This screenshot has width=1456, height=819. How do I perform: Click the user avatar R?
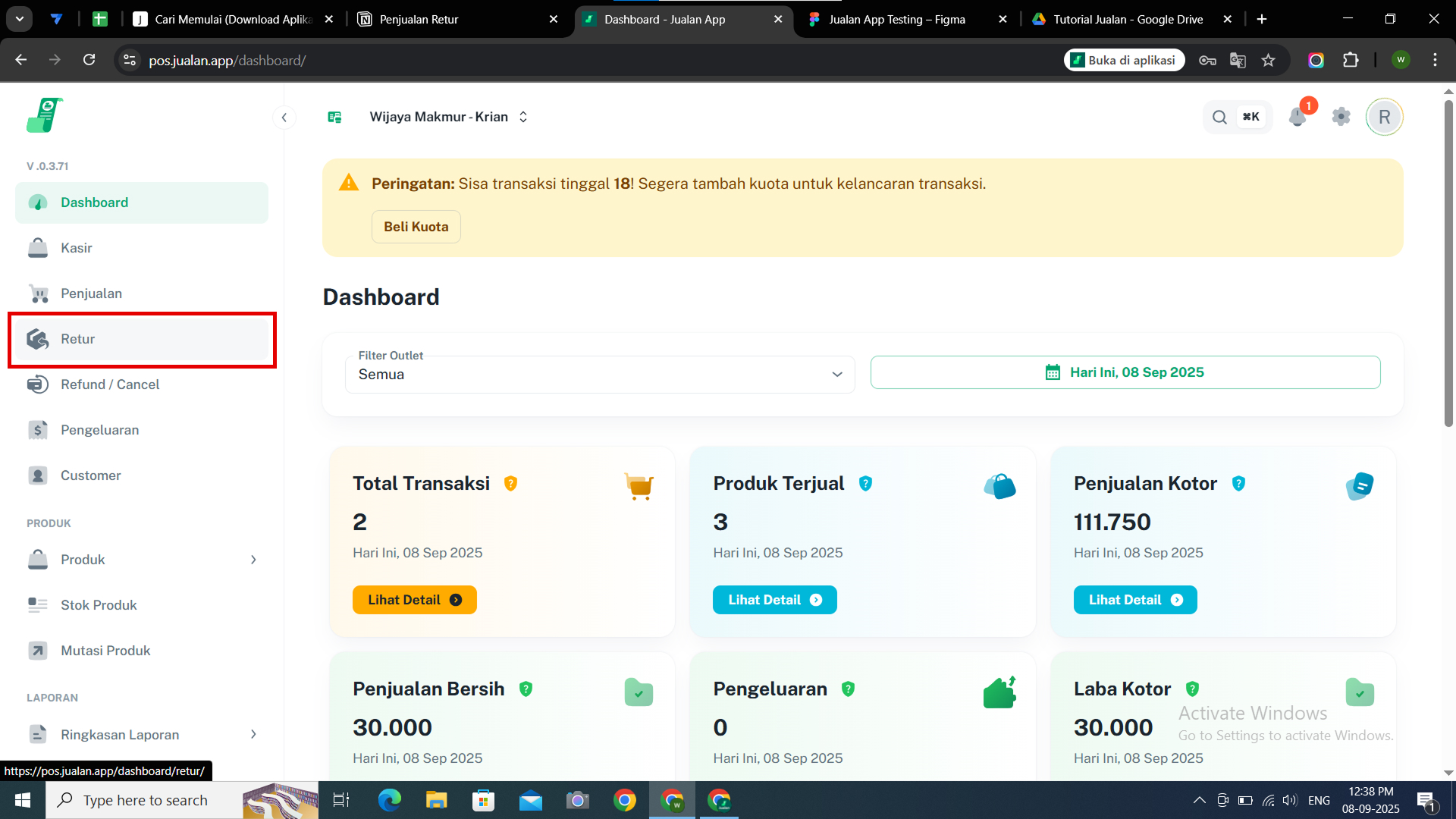1384,117
